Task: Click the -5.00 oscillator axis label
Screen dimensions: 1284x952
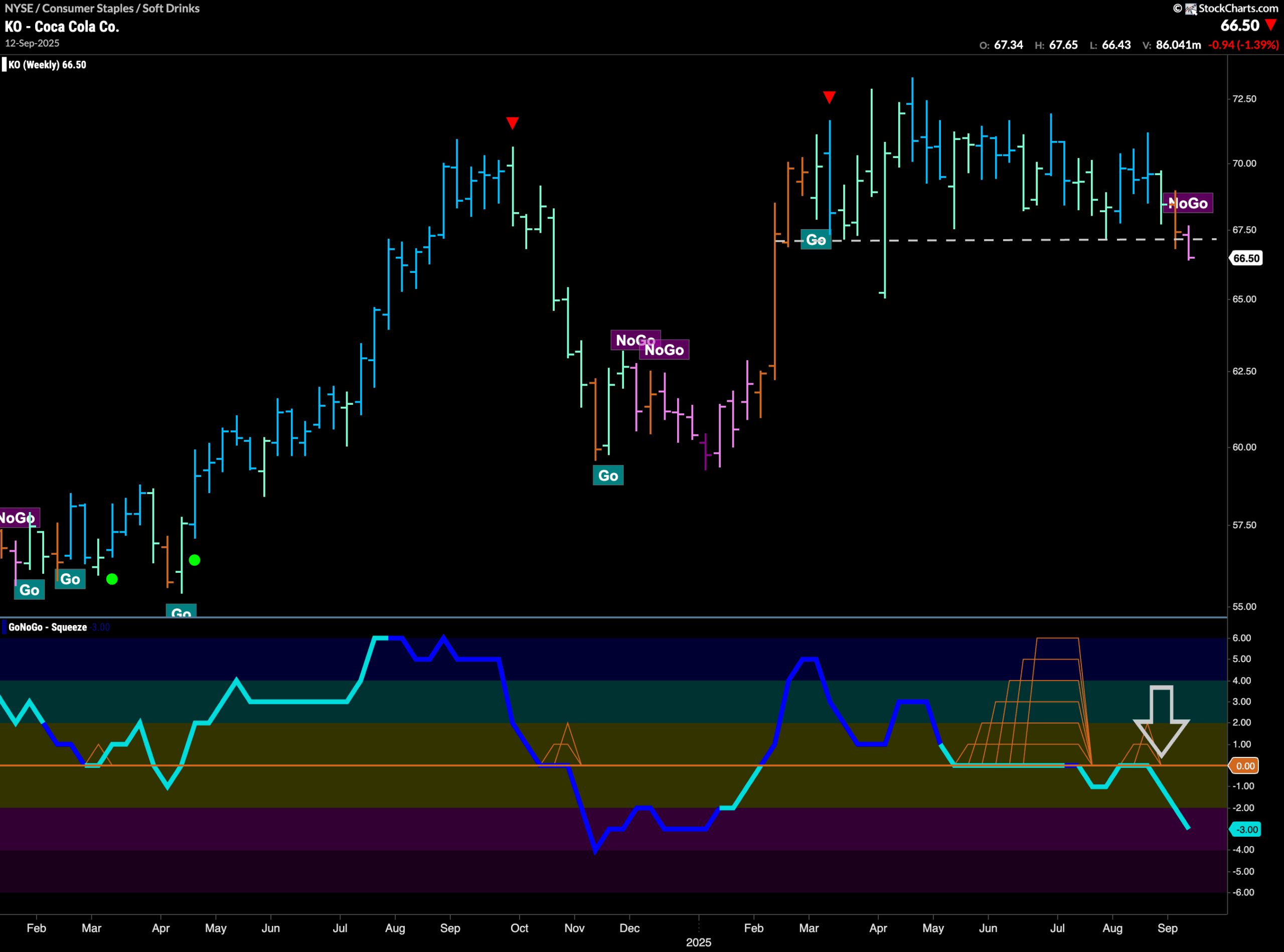Action: pyautogui.click(x=1243, y=871)
